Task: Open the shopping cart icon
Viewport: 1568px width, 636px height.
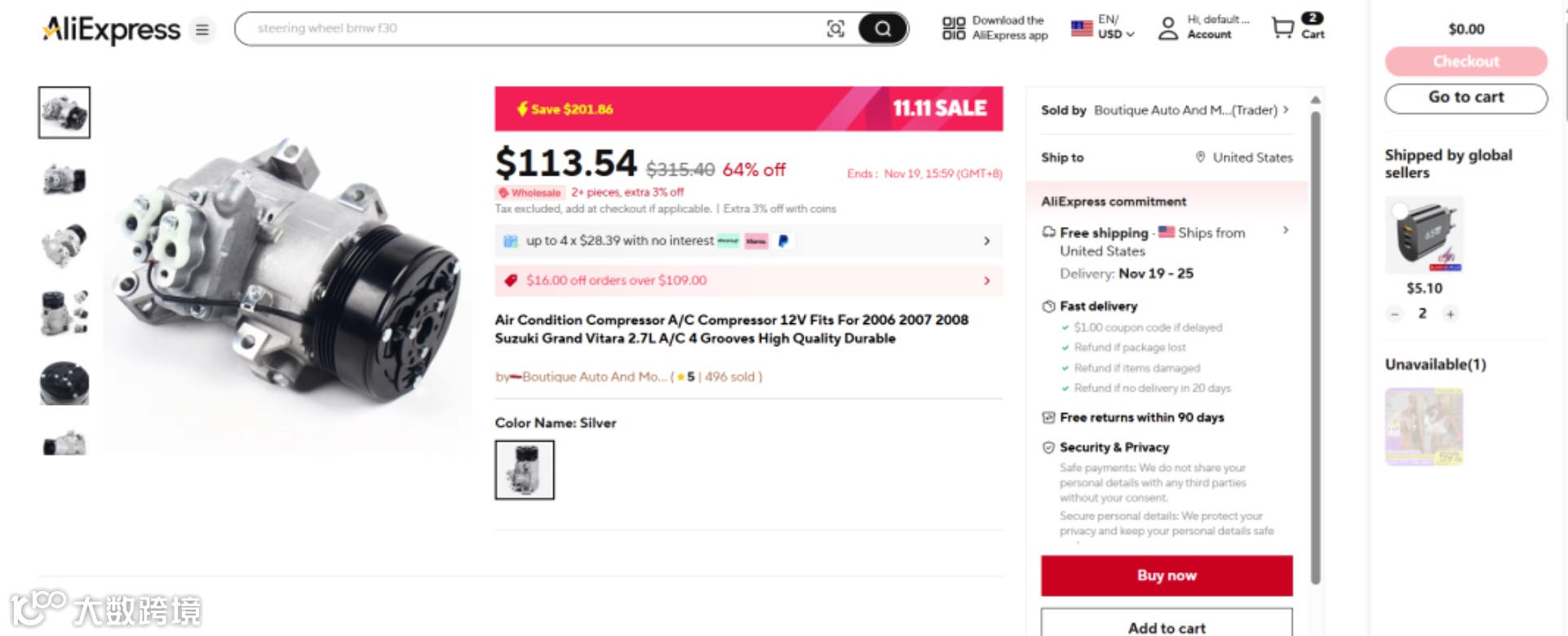Action: point(1282,28)
